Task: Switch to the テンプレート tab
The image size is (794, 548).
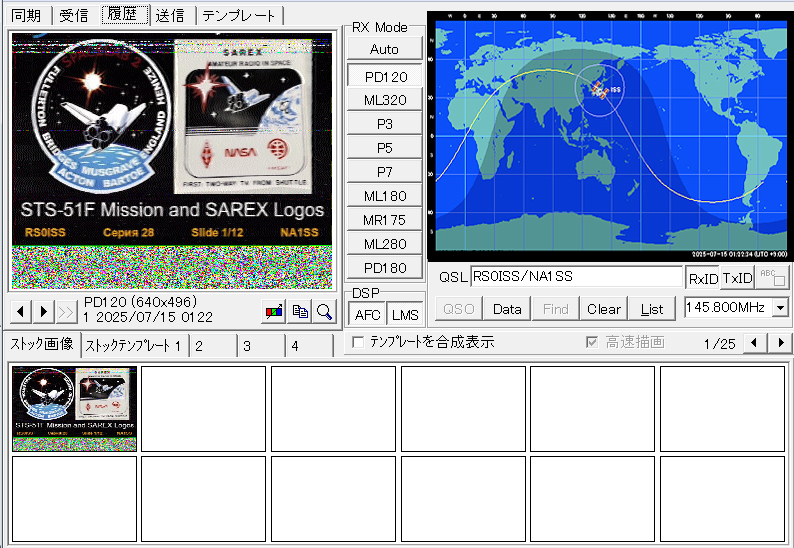Action: coord(239,15)
